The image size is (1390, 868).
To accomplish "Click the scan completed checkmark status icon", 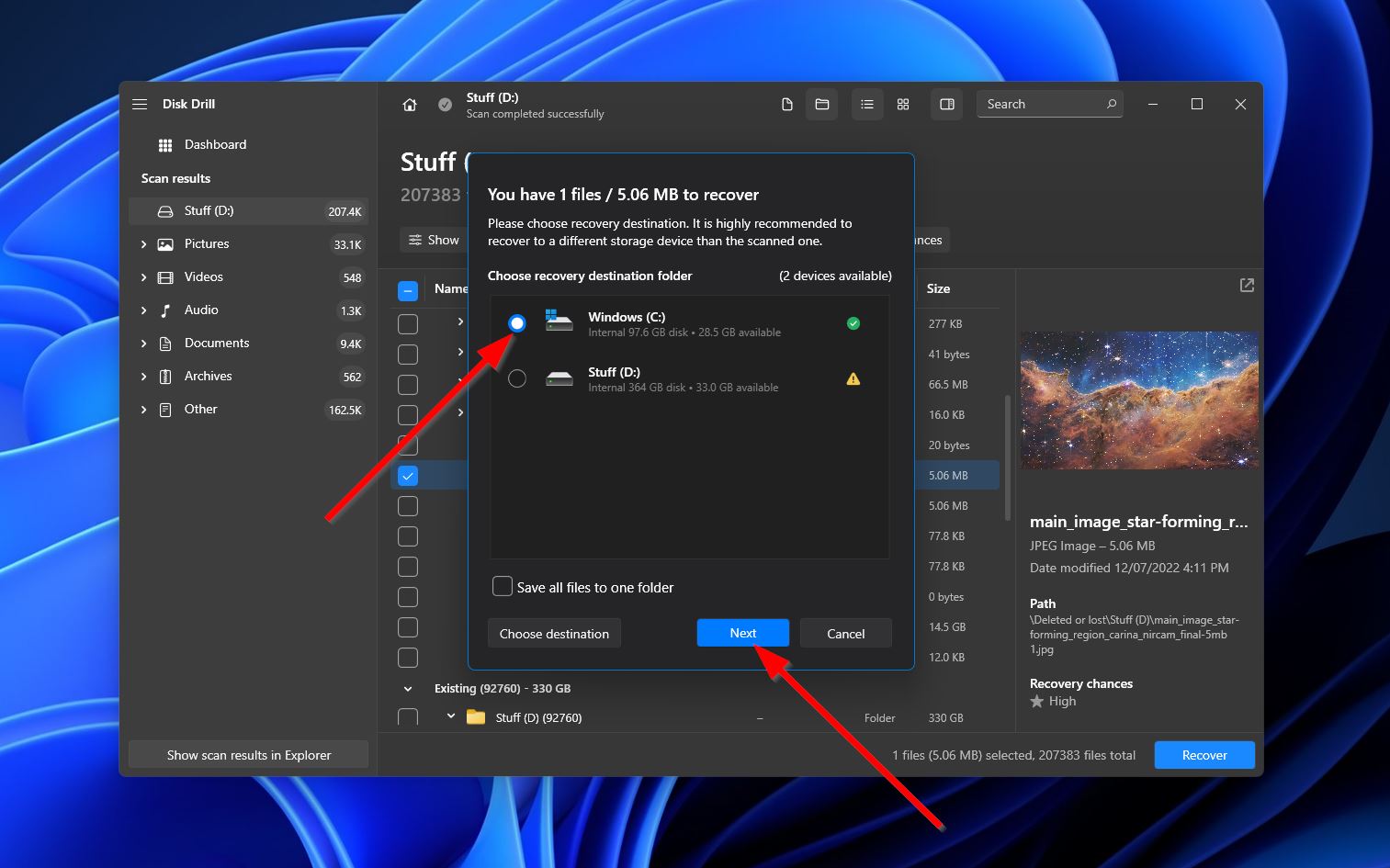I will point(445,105).
